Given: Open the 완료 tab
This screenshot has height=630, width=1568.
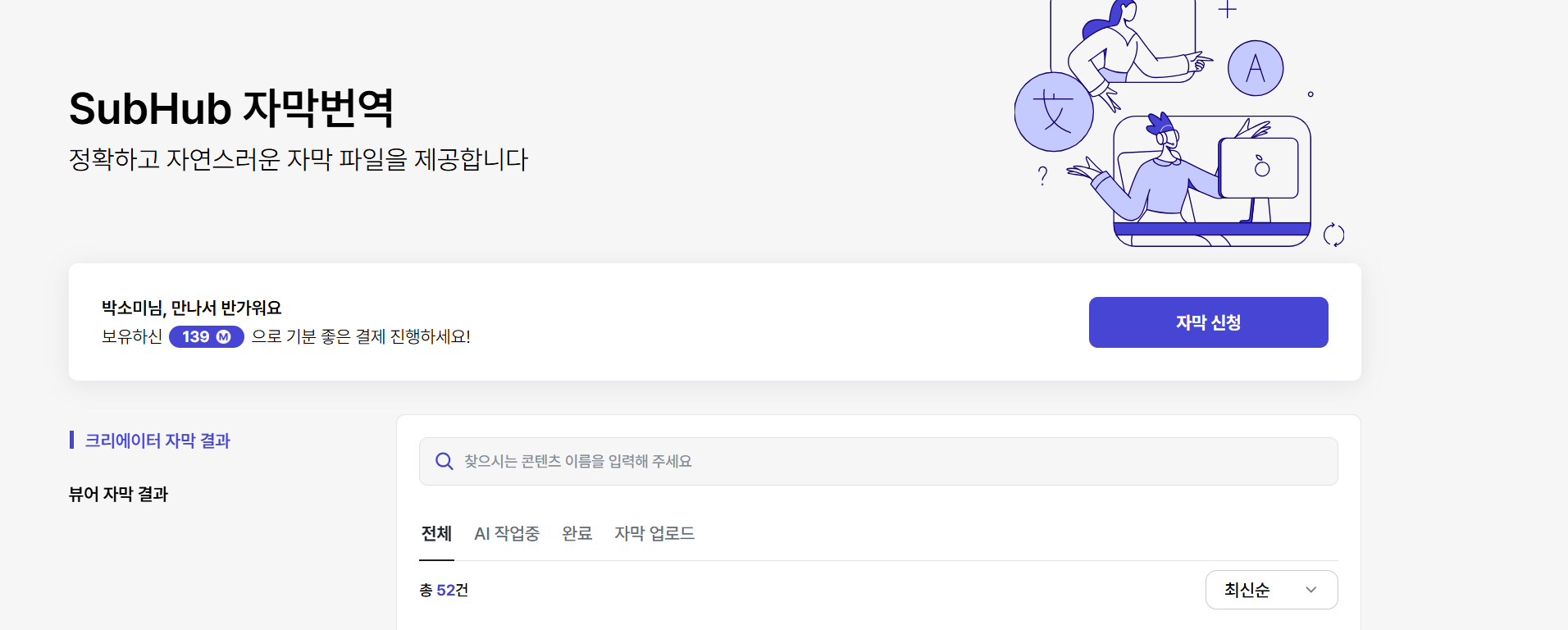Looking at the screenshot, I should point(577,534).
